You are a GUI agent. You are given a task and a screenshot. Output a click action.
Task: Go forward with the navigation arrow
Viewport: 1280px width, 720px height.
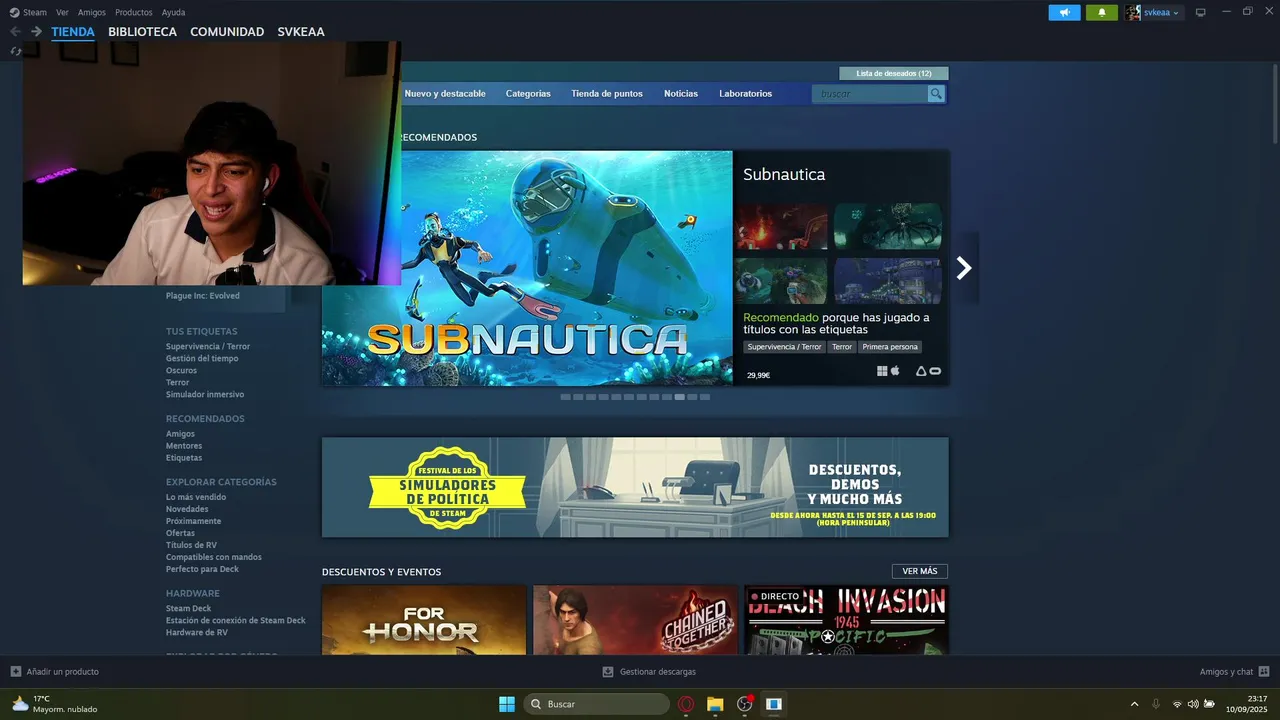point(36,32)
